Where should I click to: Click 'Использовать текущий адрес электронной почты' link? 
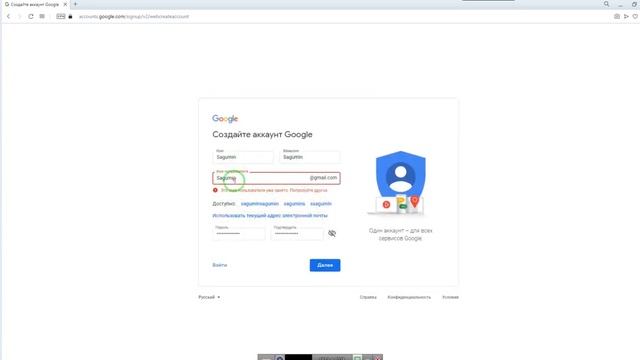(270, 216)
